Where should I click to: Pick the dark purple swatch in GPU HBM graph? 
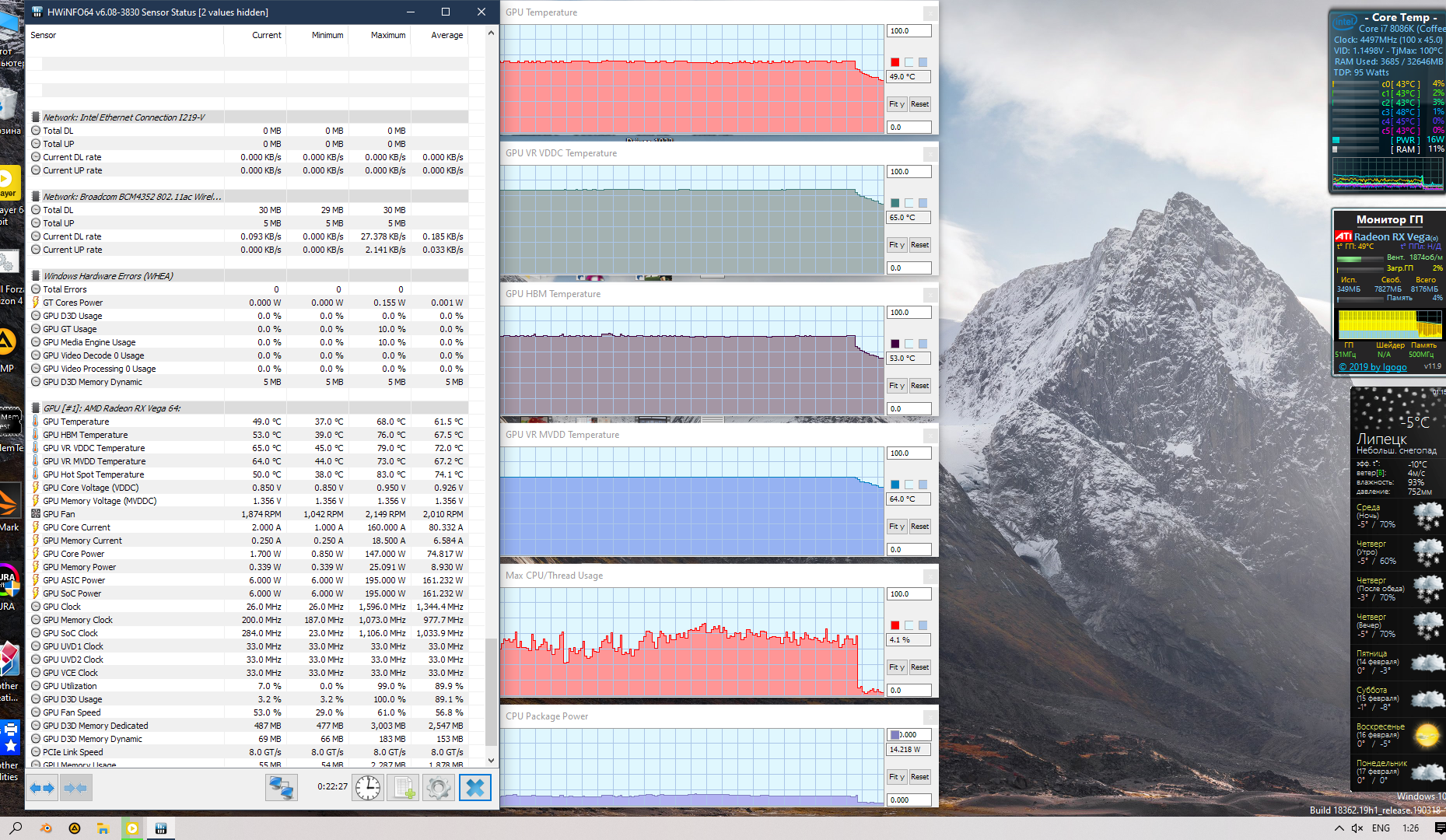[x=895, y=344]
